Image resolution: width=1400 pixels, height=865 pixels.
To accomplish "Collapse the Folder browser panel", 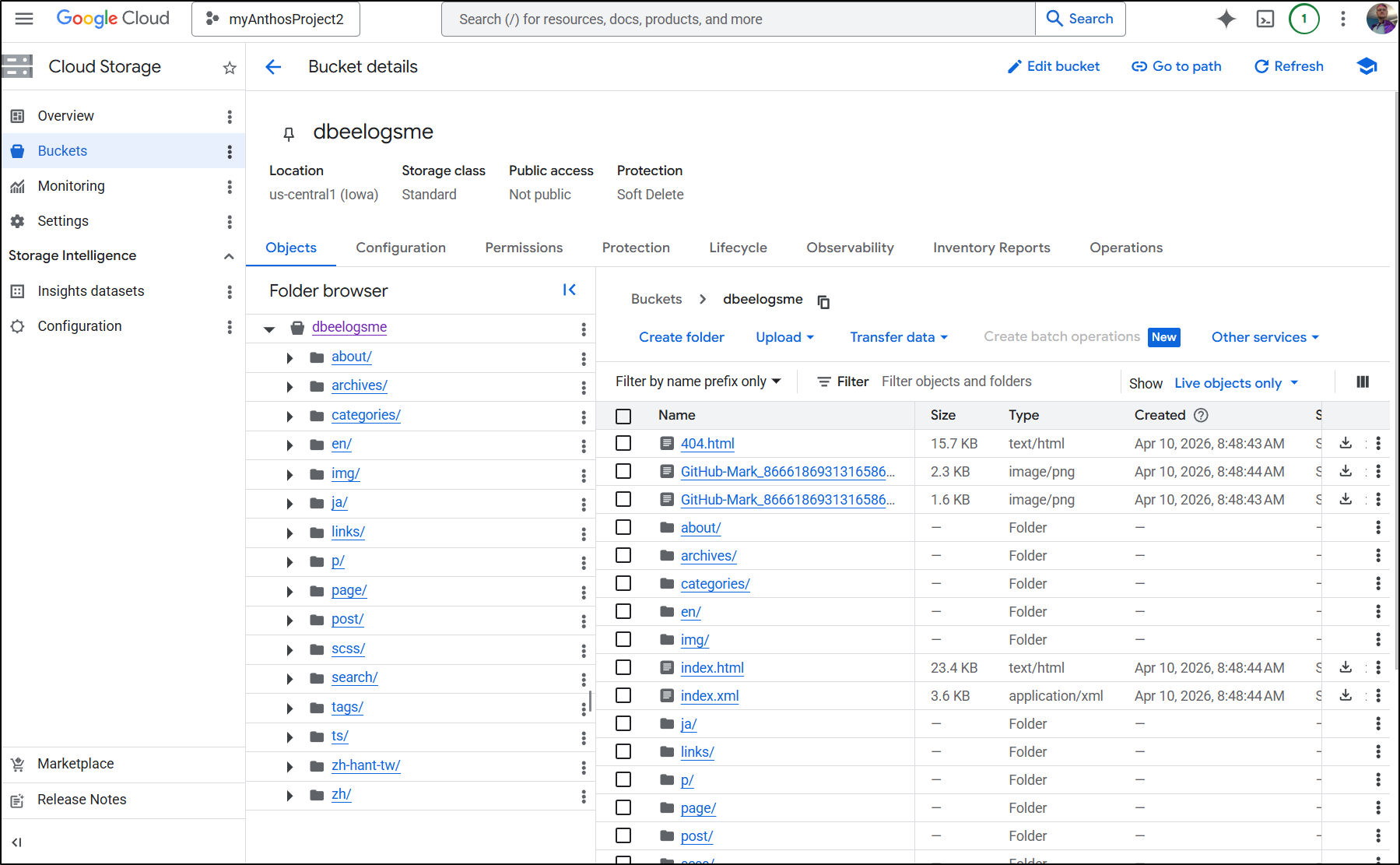I will tap(569, 290).
